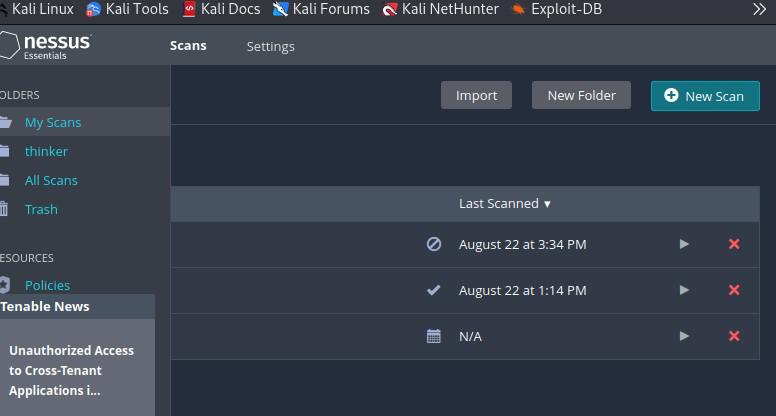
Task: Delete the August 22 1:14 PM scan
Action: [x=734, y=290]
